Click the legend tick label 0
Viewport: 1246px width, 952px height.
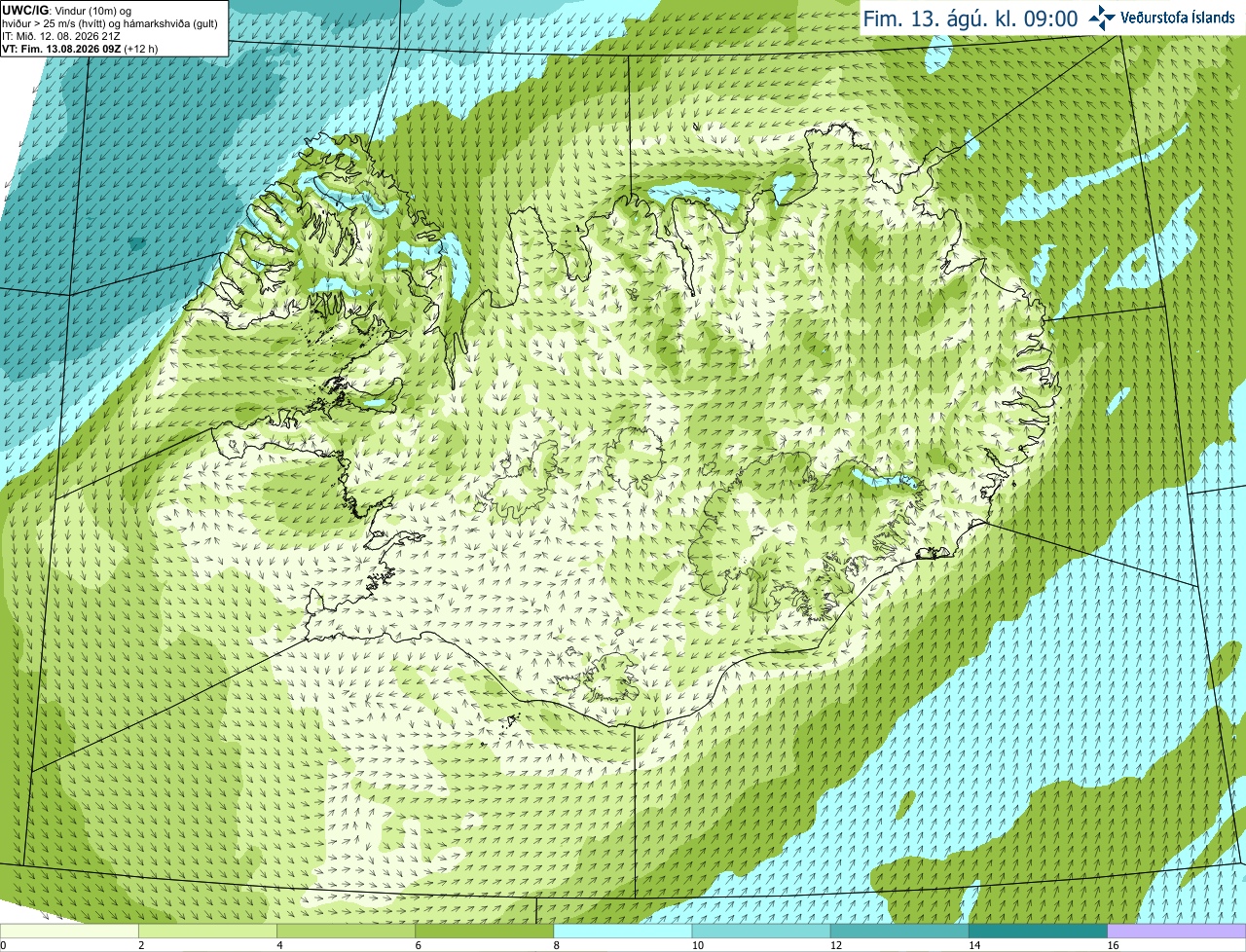coord(3,945)
